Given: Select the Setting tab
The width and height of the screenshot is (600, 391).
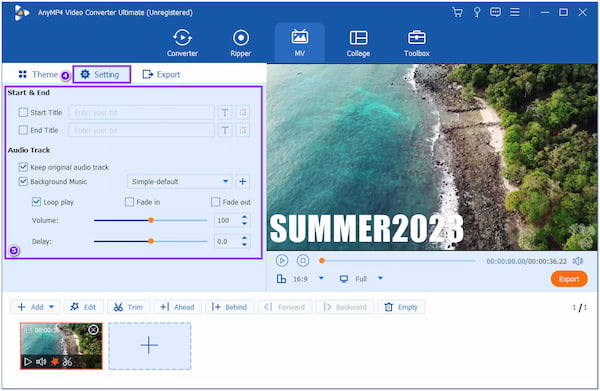Looking at the screenshot, I should pyautogui.click(x=102, y=74).
